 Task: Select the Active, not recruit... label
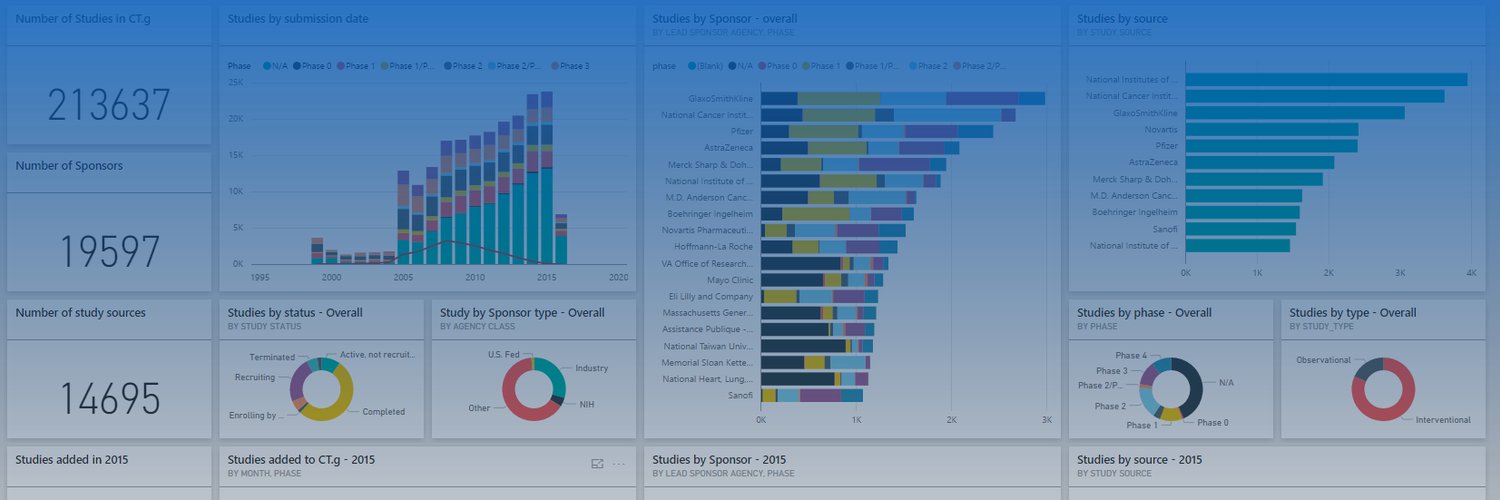377,354
